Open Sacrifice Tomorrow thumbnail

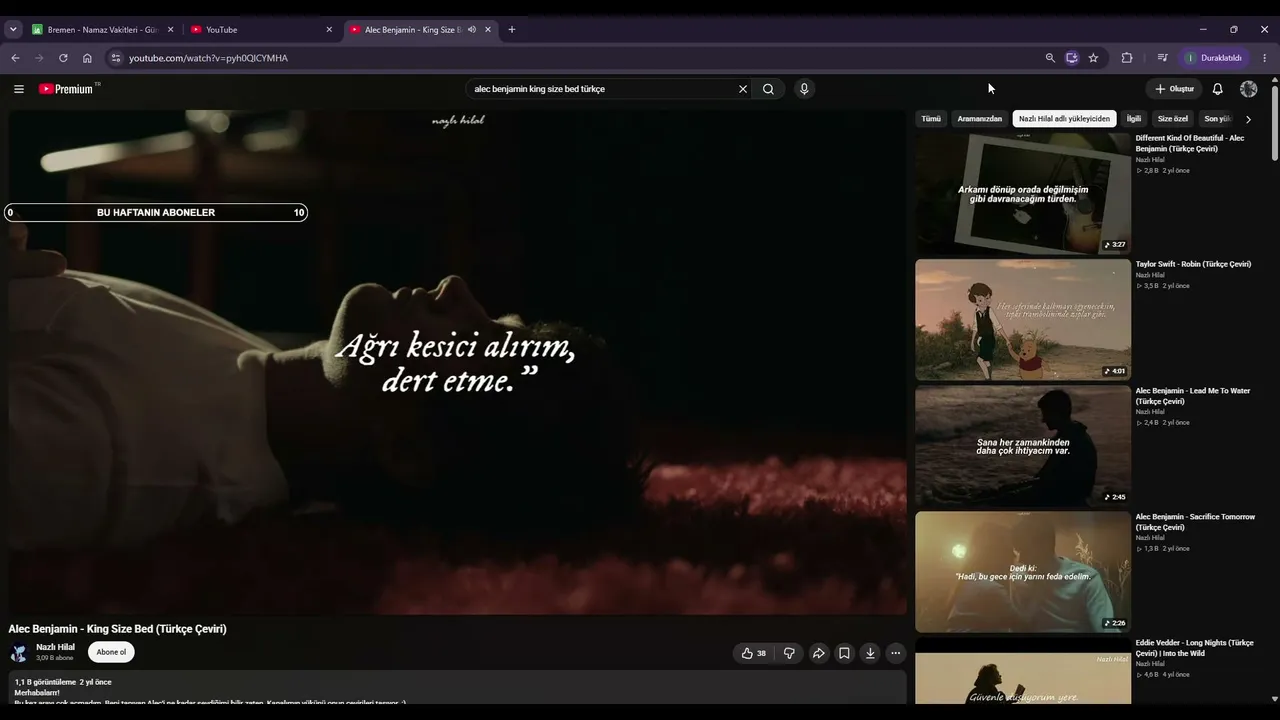click(1023, 572)
